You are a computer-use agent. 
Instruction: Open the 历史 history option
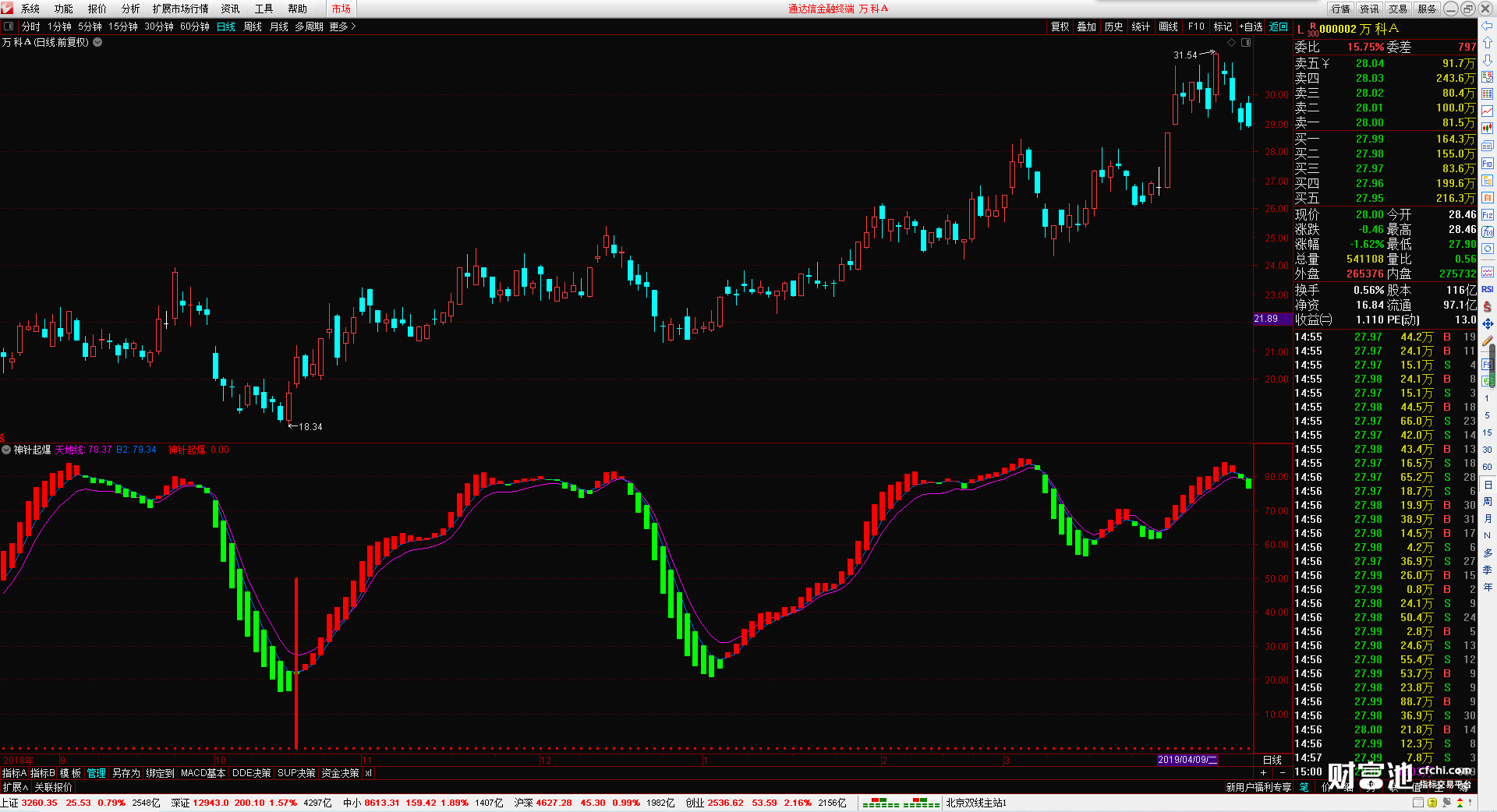coord(1114,26)
